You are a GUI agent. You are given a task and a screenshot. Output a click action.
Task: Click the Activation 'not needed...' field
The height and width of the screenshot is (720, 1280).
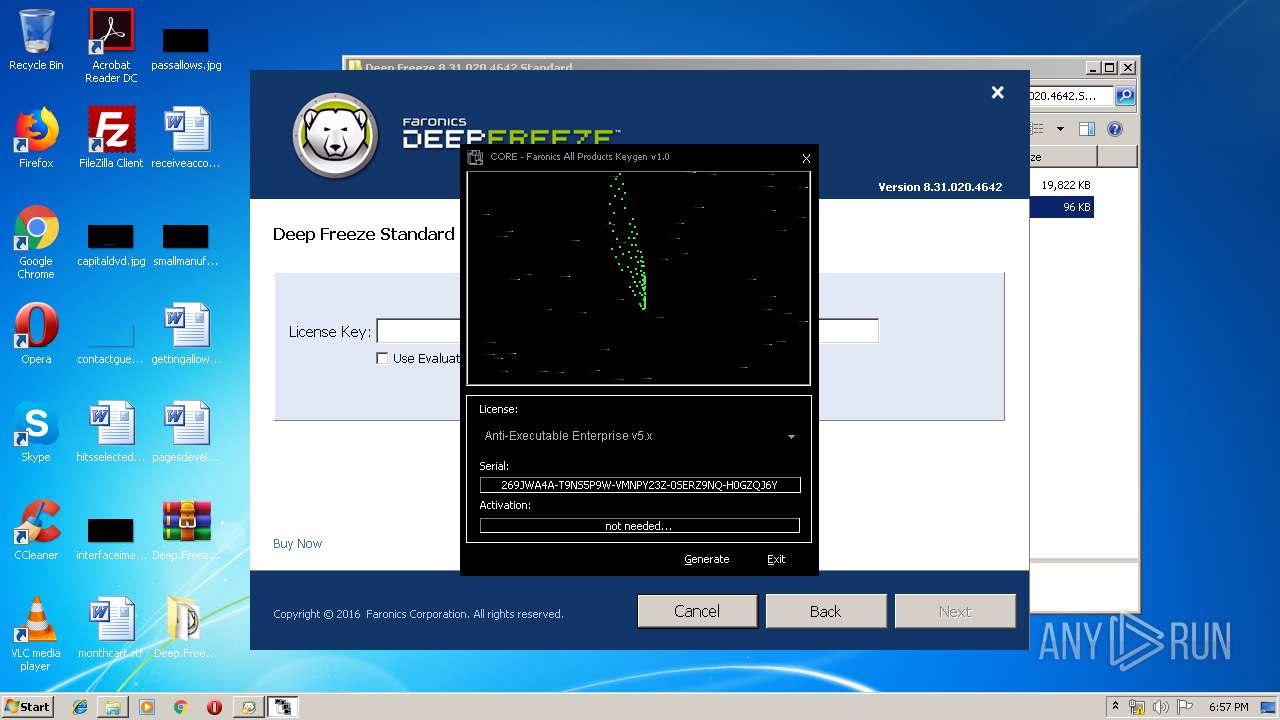tap(640, 526)
